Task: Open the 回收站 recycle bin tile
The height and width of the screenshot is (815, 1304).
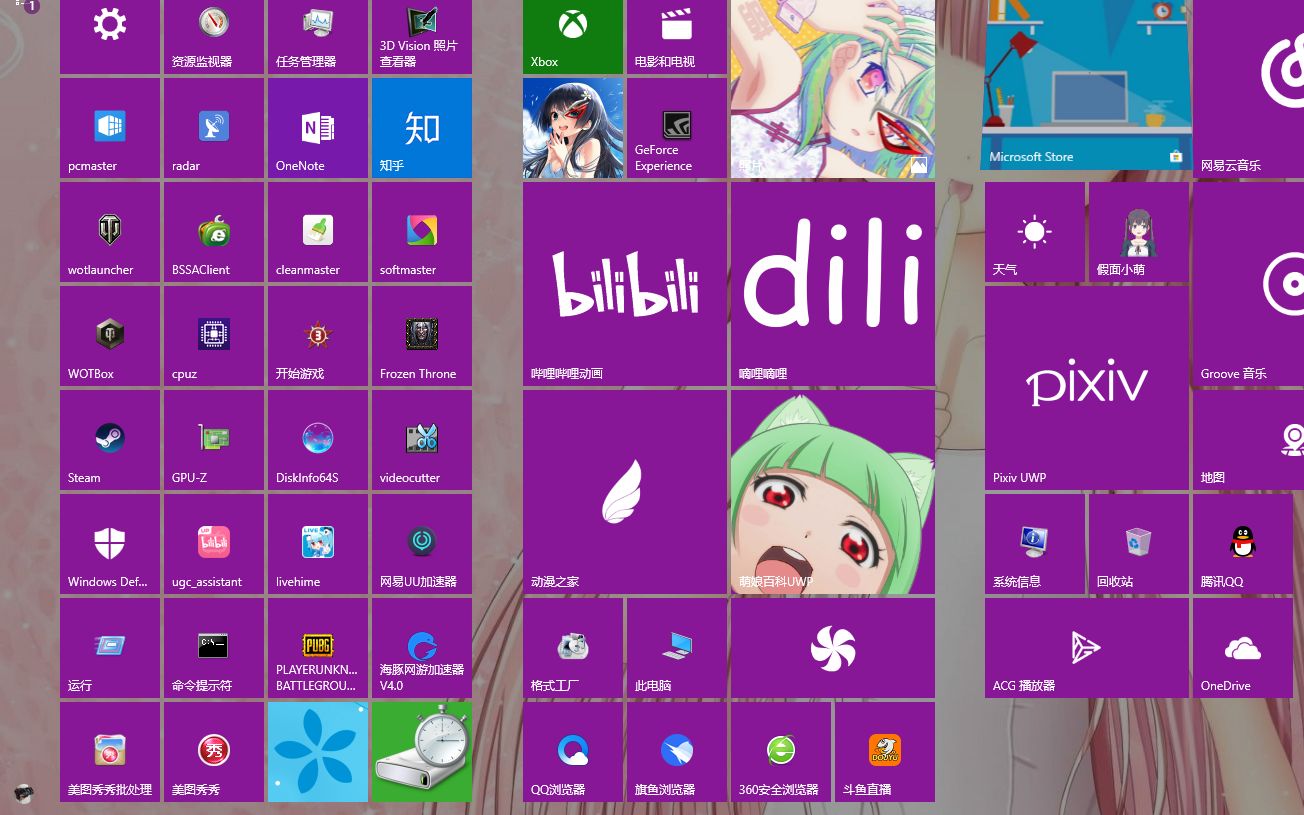Action: pos(1139,544)
